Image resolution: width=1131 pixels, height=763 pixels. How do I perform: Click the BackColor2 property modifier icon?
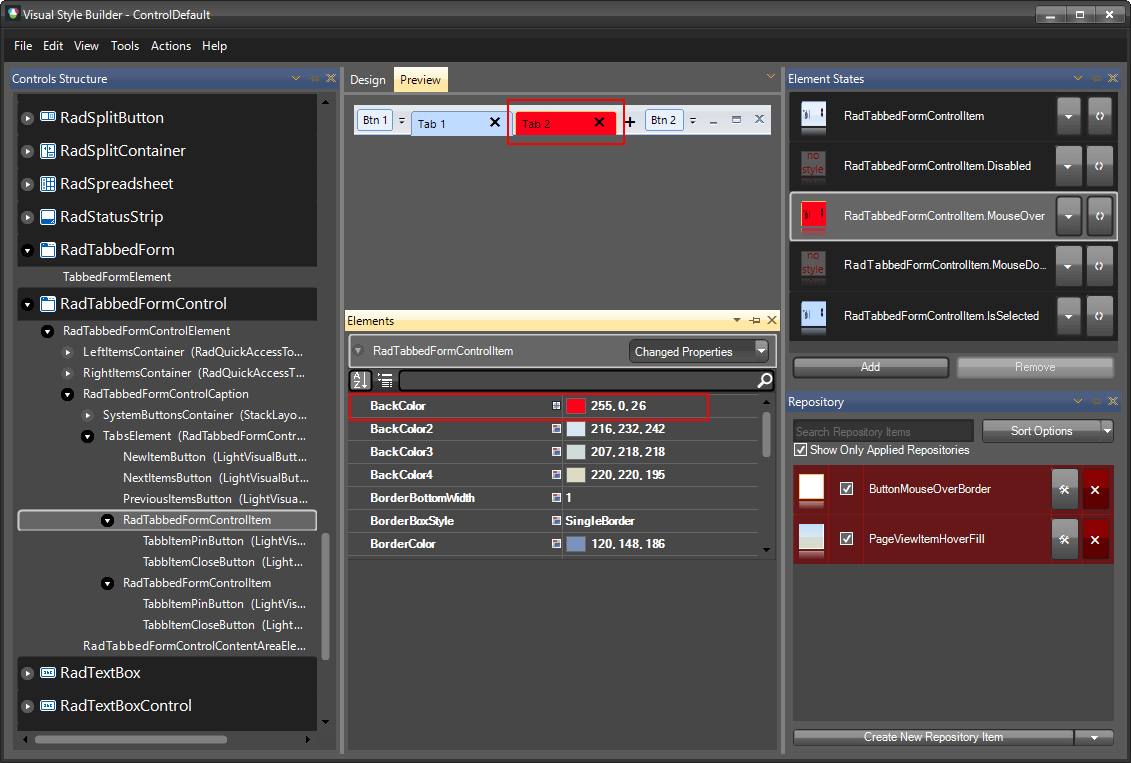pos(556,429)
